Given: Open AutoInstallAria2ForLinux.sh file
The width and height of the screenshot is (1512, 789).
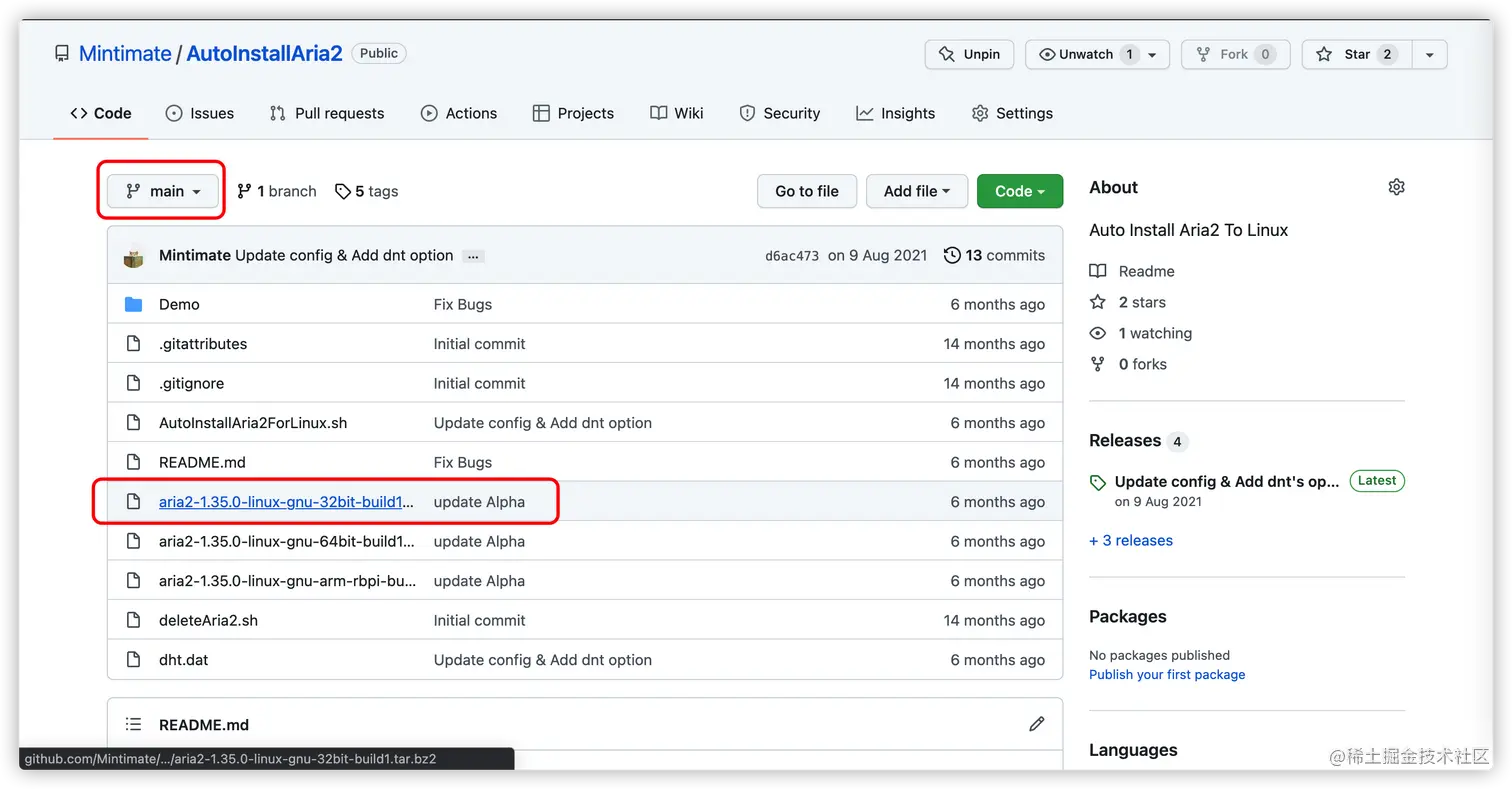Looking at the screenshot, I should click(253, 423).
